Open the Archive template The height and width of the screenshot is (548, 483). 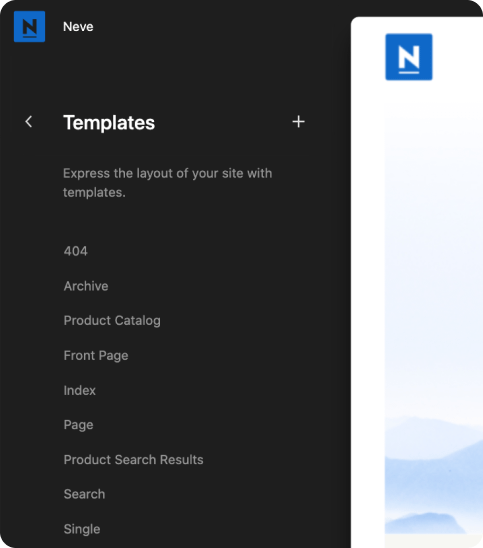click(86, 286)
